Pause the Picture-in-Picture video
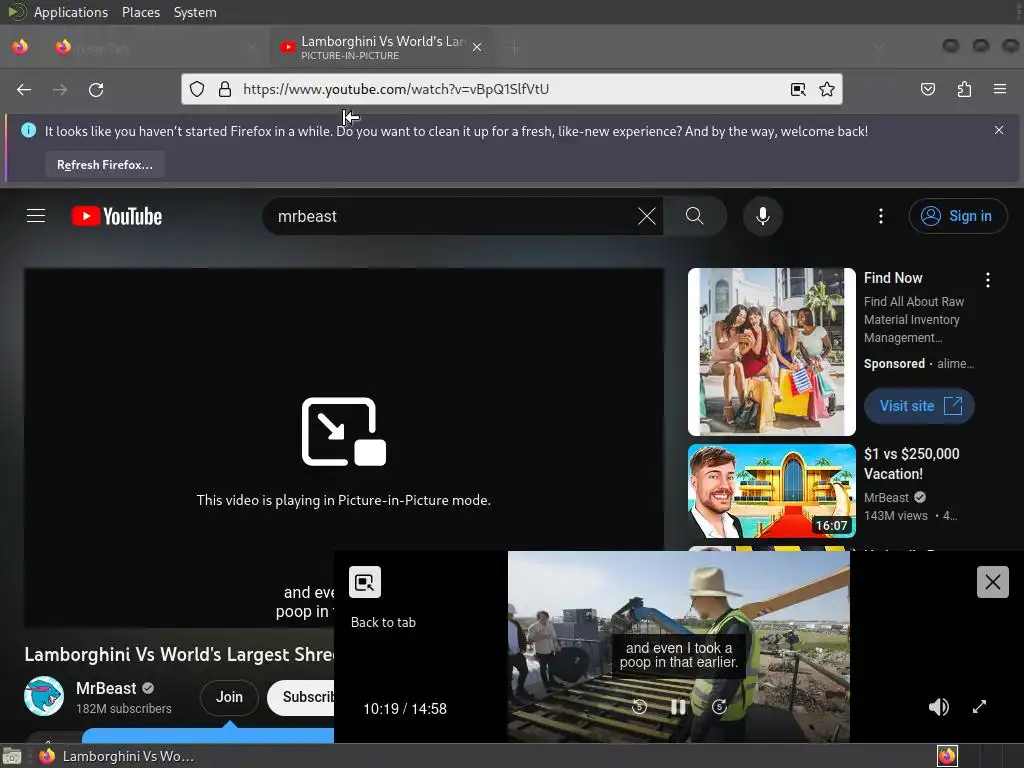 (x=679, y=707)
